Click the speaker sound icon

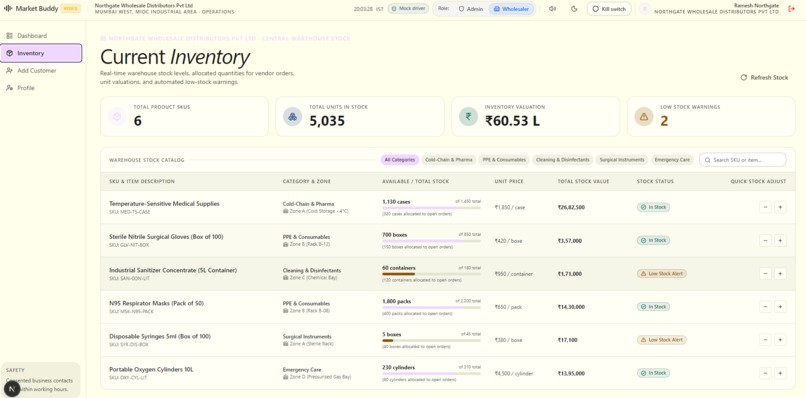tap(552, 9)
